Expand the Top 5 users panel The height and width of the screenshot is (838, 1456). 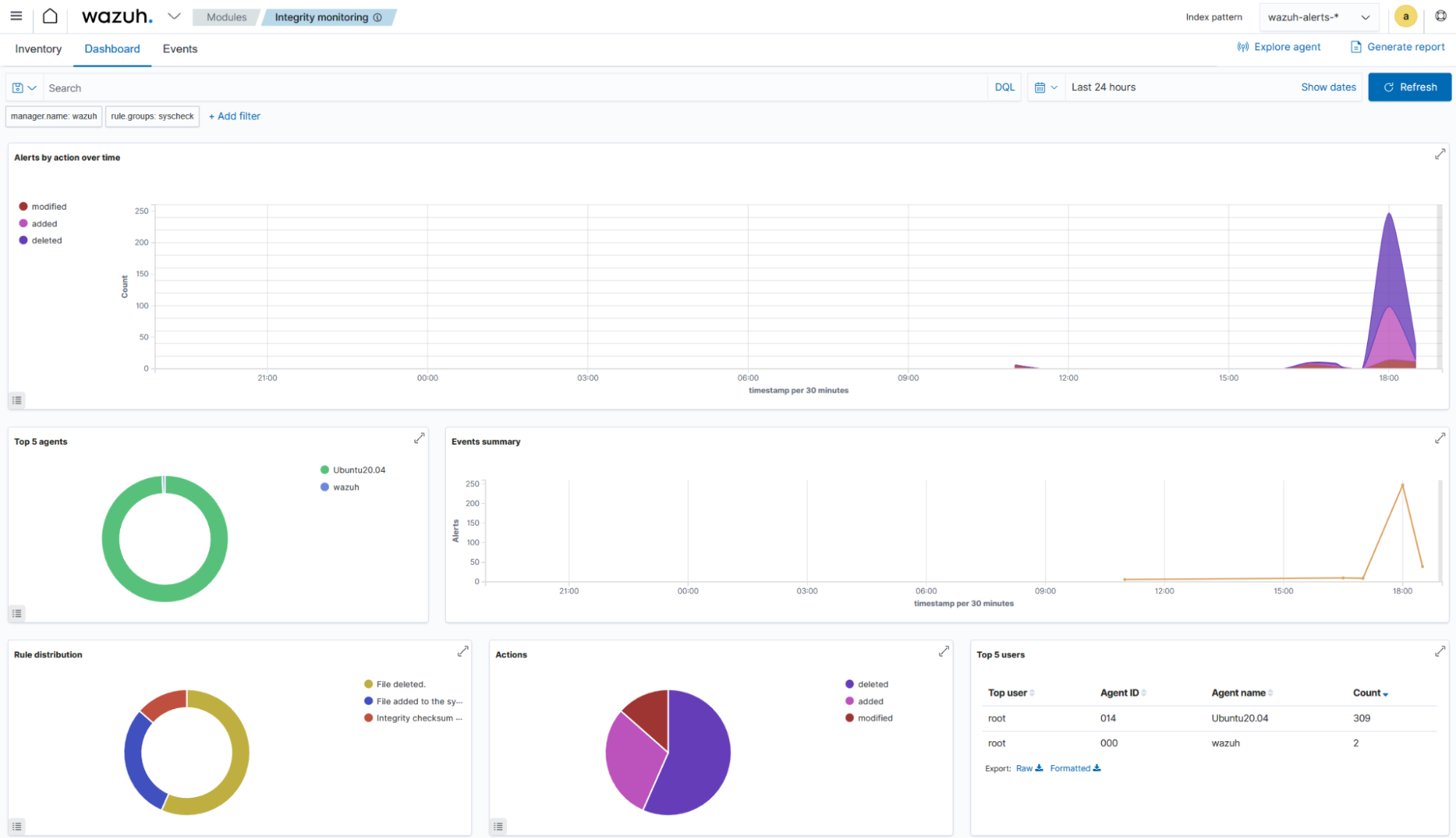(x=1440, y=652)
